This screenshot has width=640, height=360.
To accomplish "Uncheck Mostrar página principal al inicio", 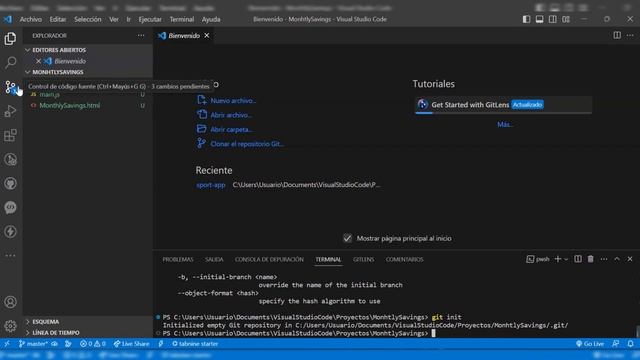I will point(347,238).
